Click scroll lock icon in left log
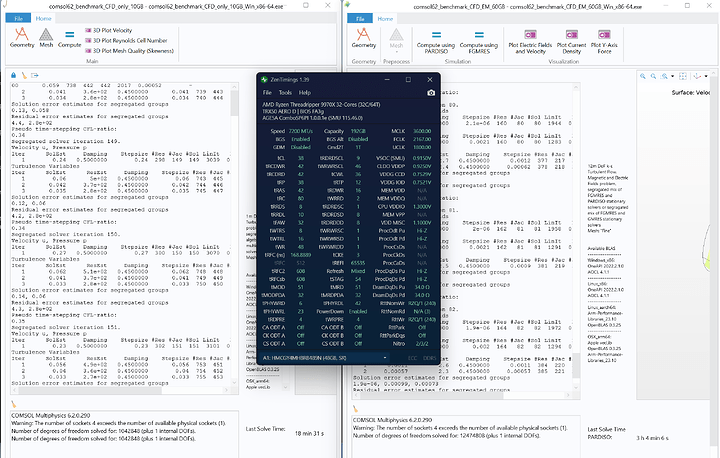 13,75
